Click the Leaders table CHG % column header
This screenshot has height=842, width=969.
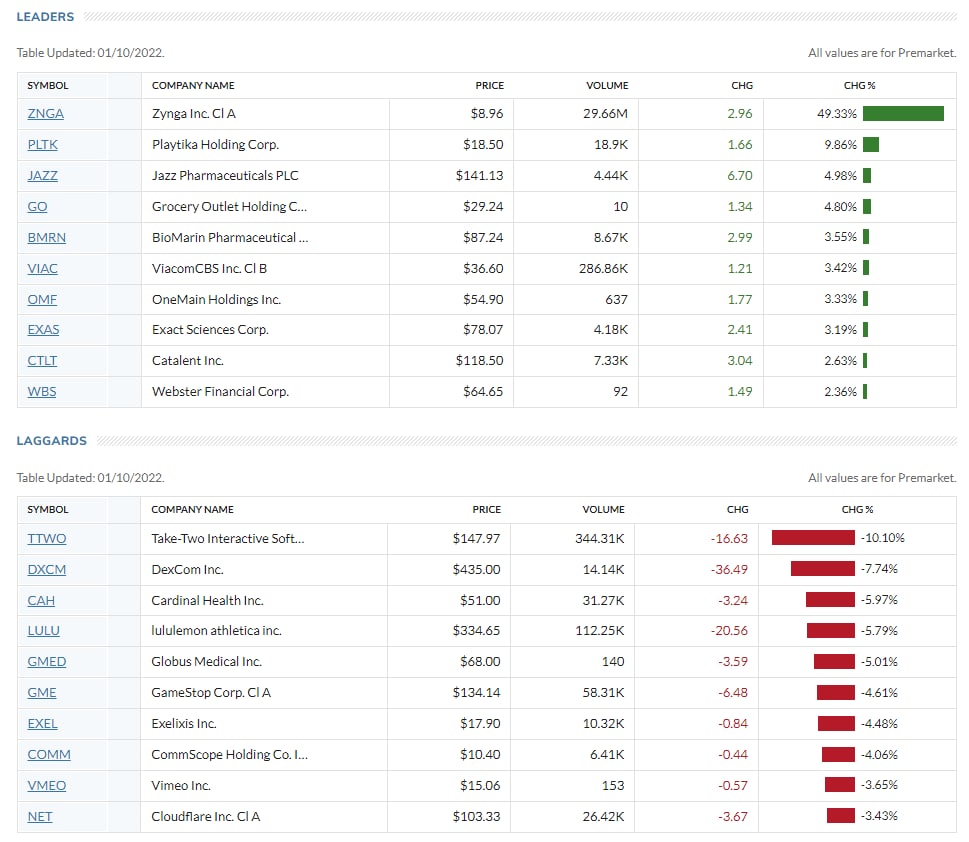[x=859, y=86]
